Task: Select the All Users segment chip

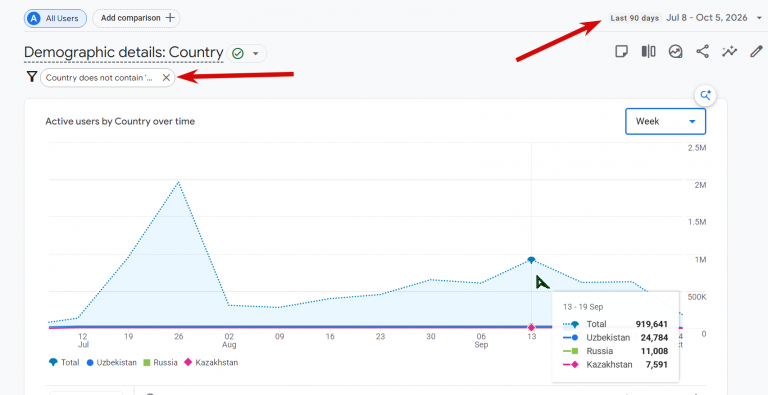Action: click(55, 19)
